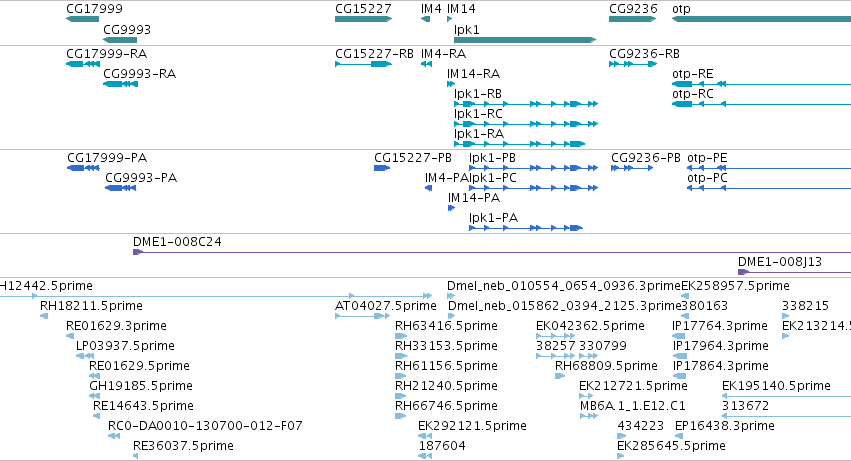Click protein IM4-PA
Image resolution: width=851 pixels, height=461 pixels.
pos(428,188)
